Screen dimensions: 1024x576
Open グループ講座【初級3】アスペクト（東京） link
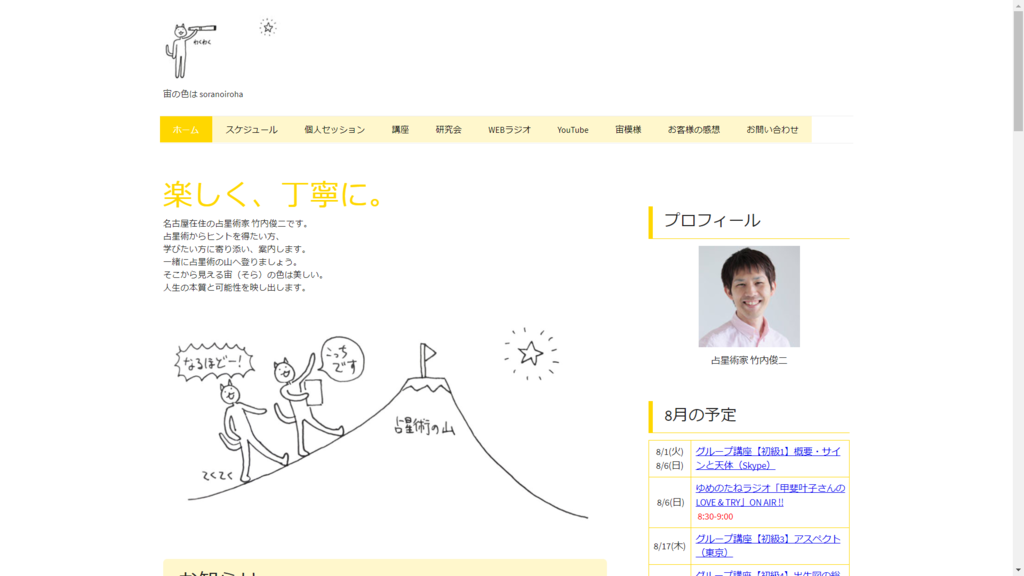768,545
